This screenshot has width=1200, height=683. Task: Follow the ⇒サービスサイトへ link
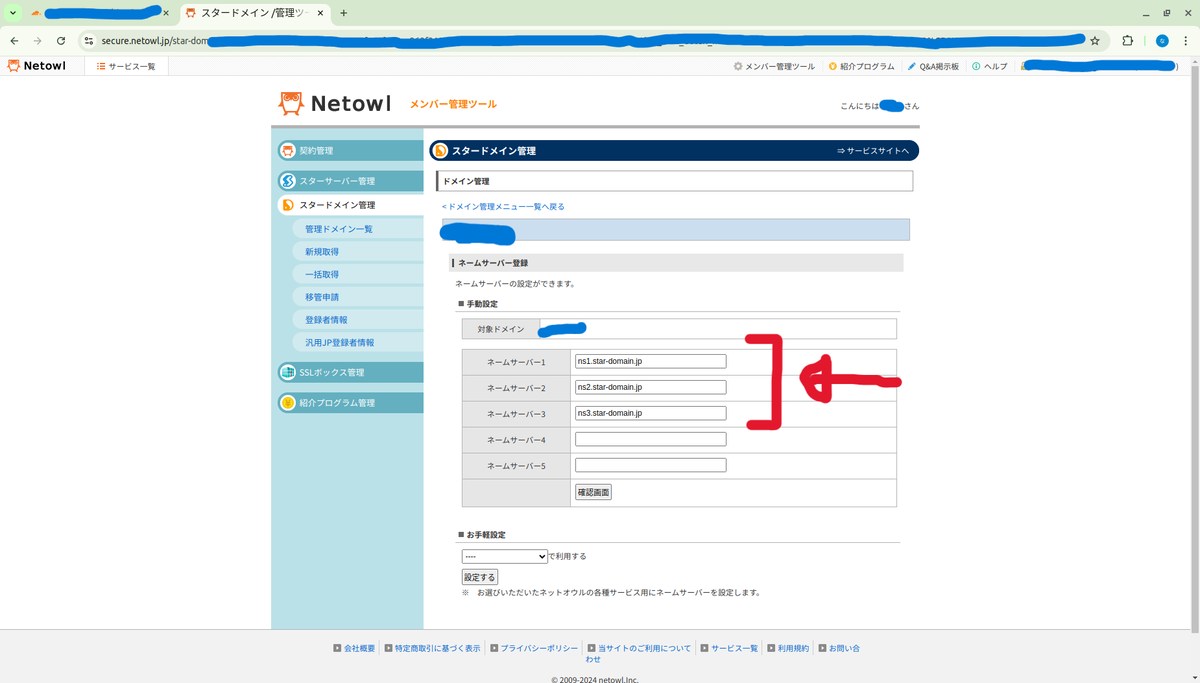tap(873, 151)
